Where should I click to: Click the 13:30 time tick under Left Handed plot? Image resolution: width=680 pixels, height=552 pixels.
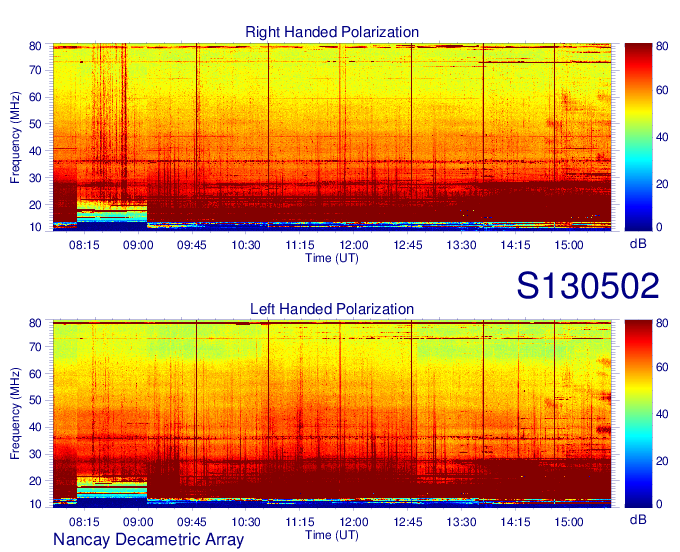pyautogui.click(x=461, y=522)
